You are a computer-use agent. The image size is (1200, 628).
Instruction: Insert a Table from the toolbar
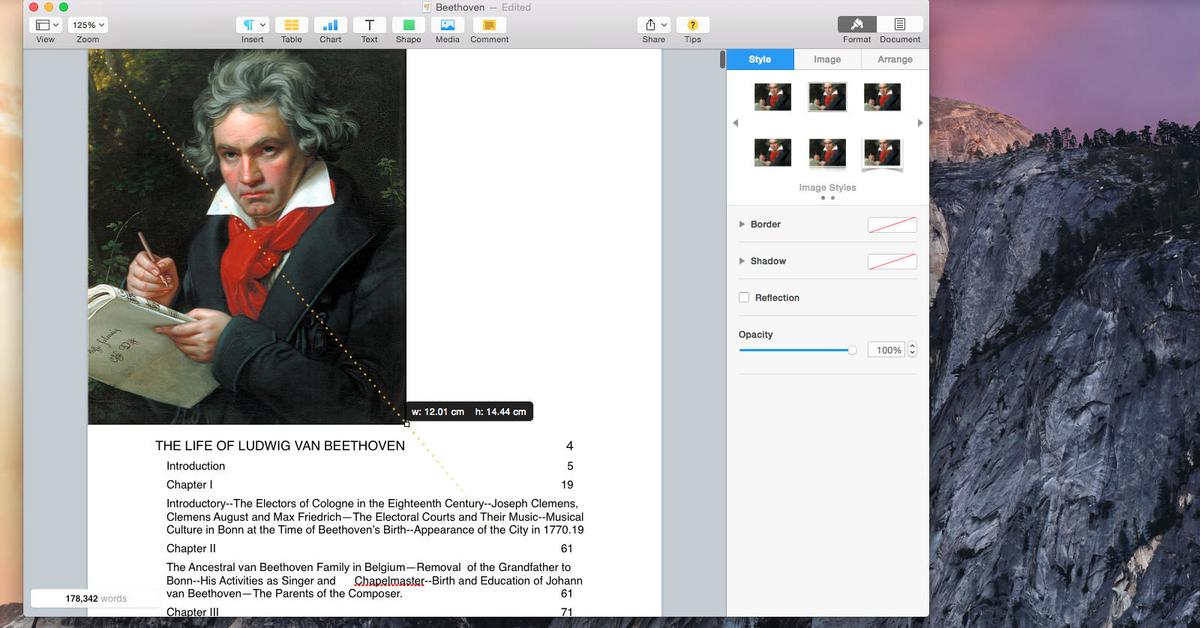[291, 25]
